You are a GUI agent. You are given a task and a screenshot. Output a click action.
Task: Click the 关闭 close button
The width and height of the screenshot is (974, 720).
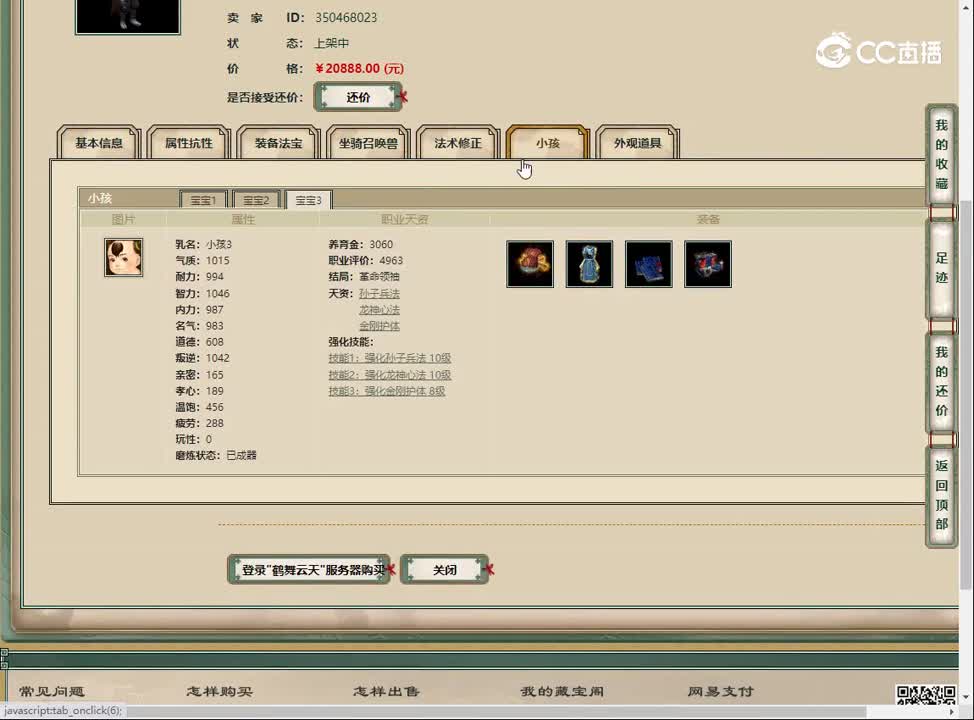(x=444, y=569)
